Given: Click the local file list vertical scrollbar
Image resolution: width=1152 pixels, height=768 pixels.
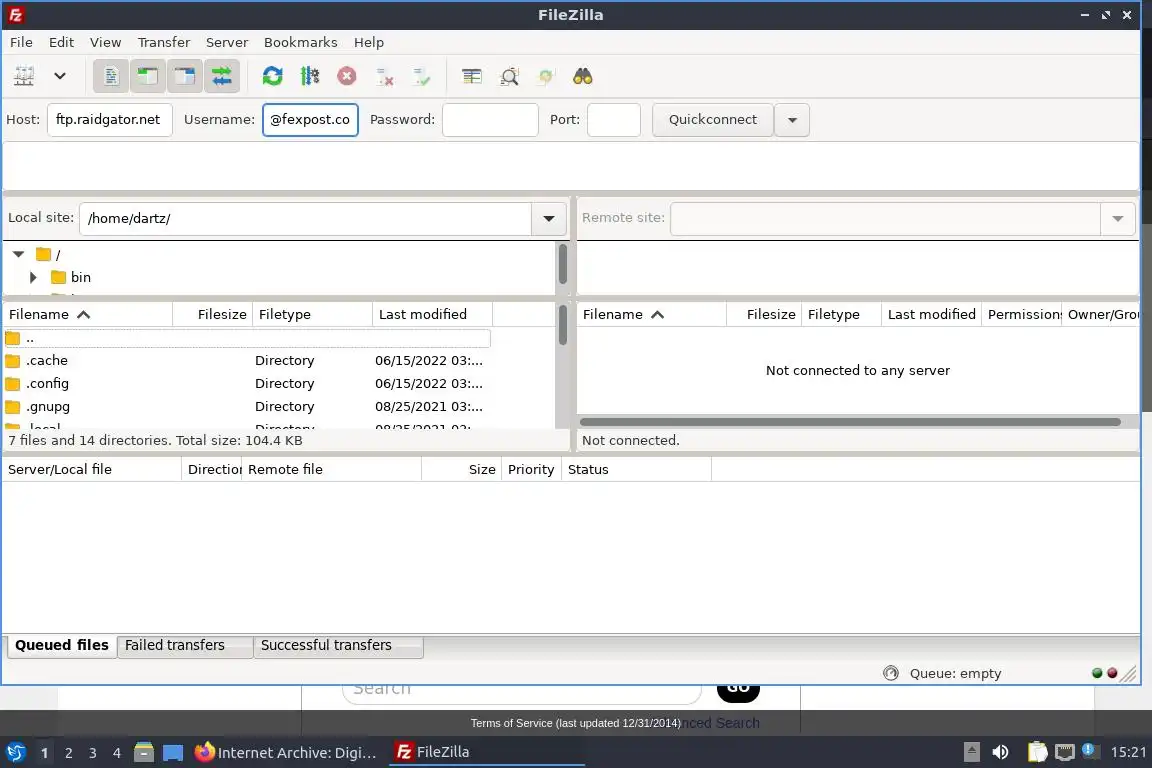Looking at the screenshot, I should (563, 325).
